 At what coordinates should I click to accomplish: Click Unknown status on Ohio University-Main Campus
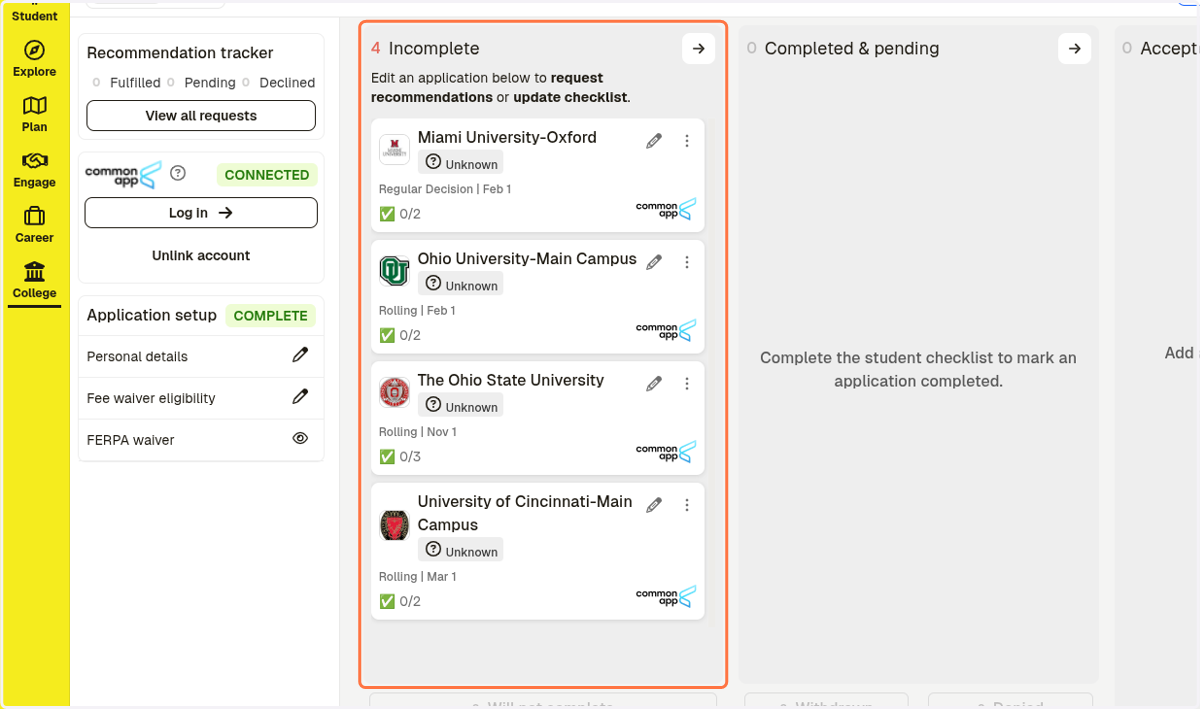click(461, 285)
